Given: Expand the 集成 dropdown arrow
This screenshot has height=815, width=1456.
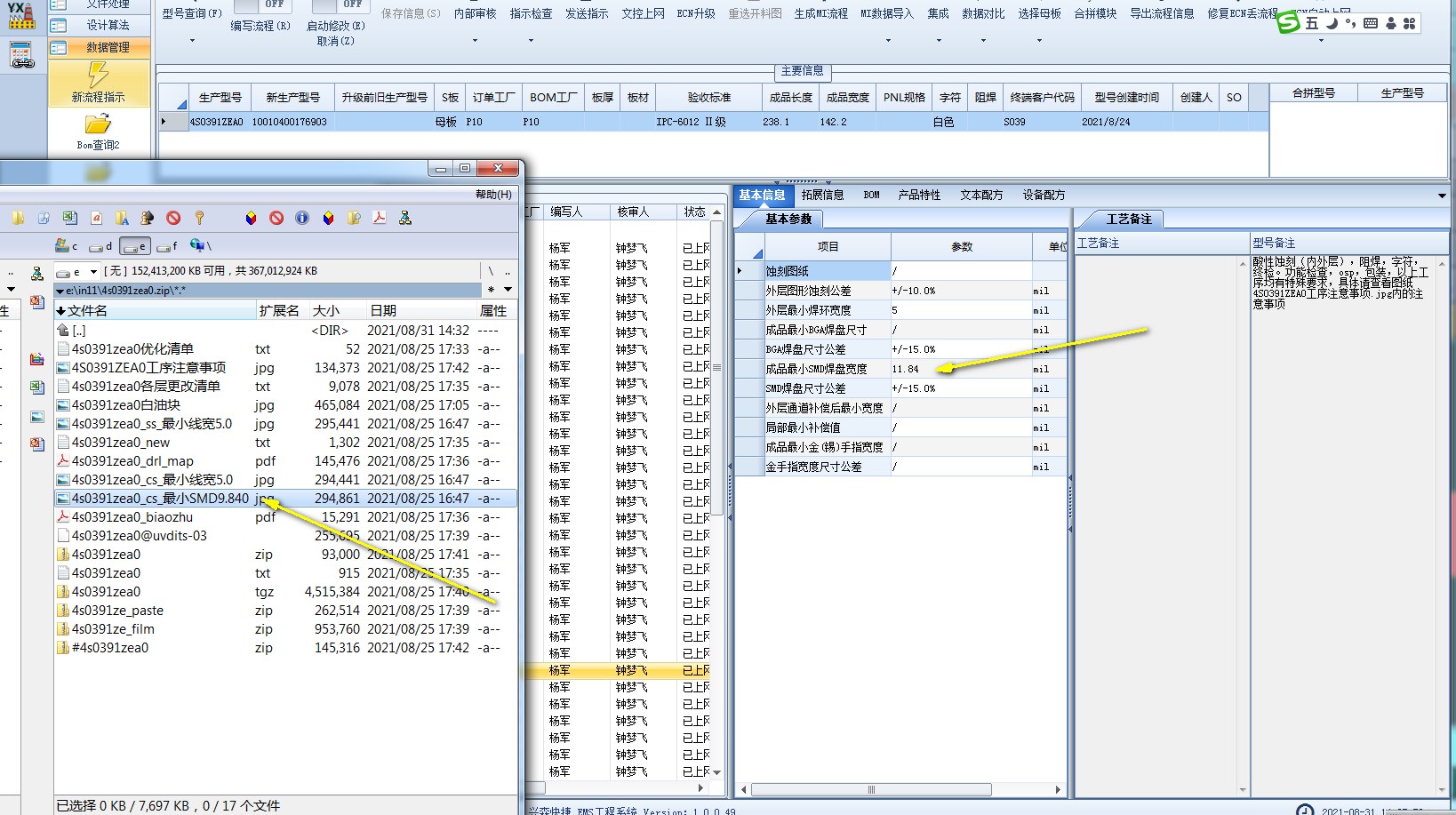Looking at the screenshot, I should click(938, 40).
